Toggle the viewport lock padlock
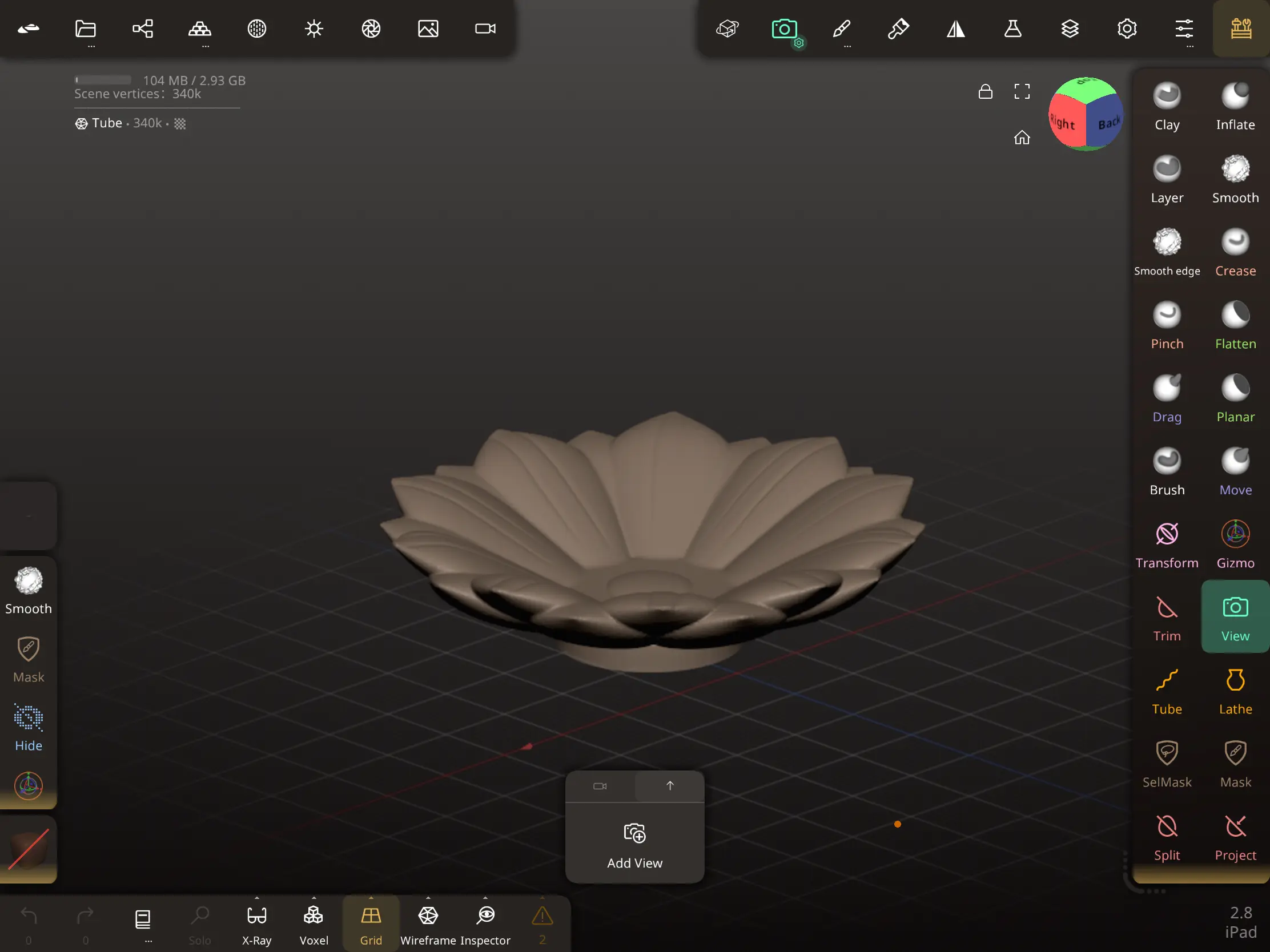Screen dimensions: 1270x952 986,91
